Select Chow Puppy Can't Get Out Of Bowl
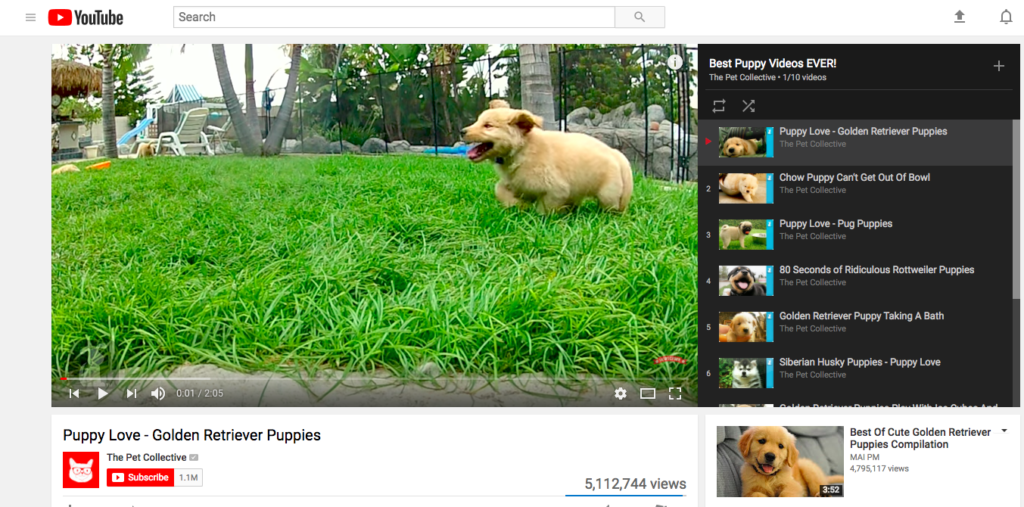Viewport: 1024px width, 507px height. click(x=854, y=178)
